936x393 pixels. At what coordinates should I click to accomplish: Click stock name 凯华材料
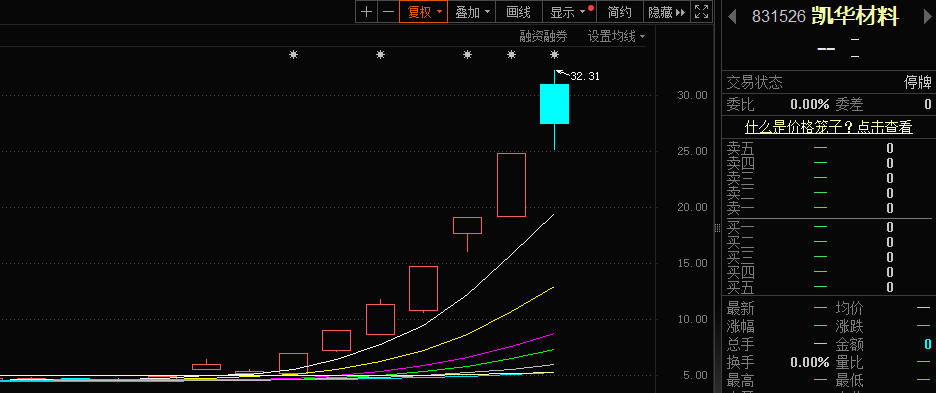coord(855,17)
